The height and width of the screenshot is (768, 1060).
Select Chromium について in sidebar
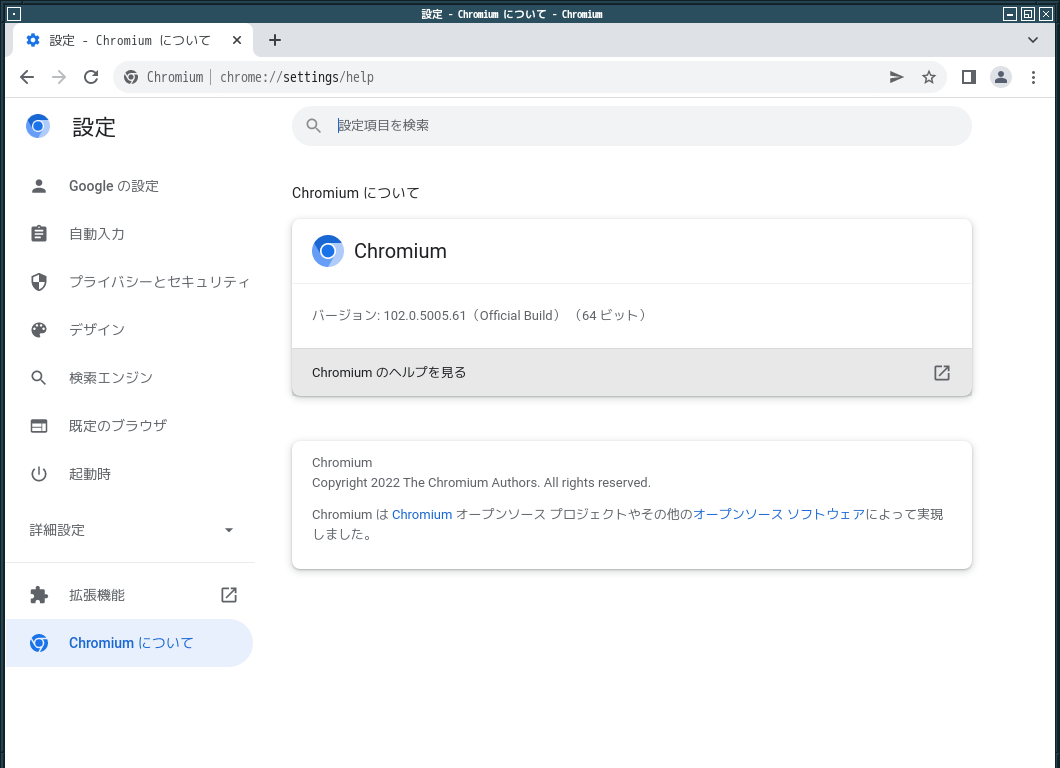(128, 643)
